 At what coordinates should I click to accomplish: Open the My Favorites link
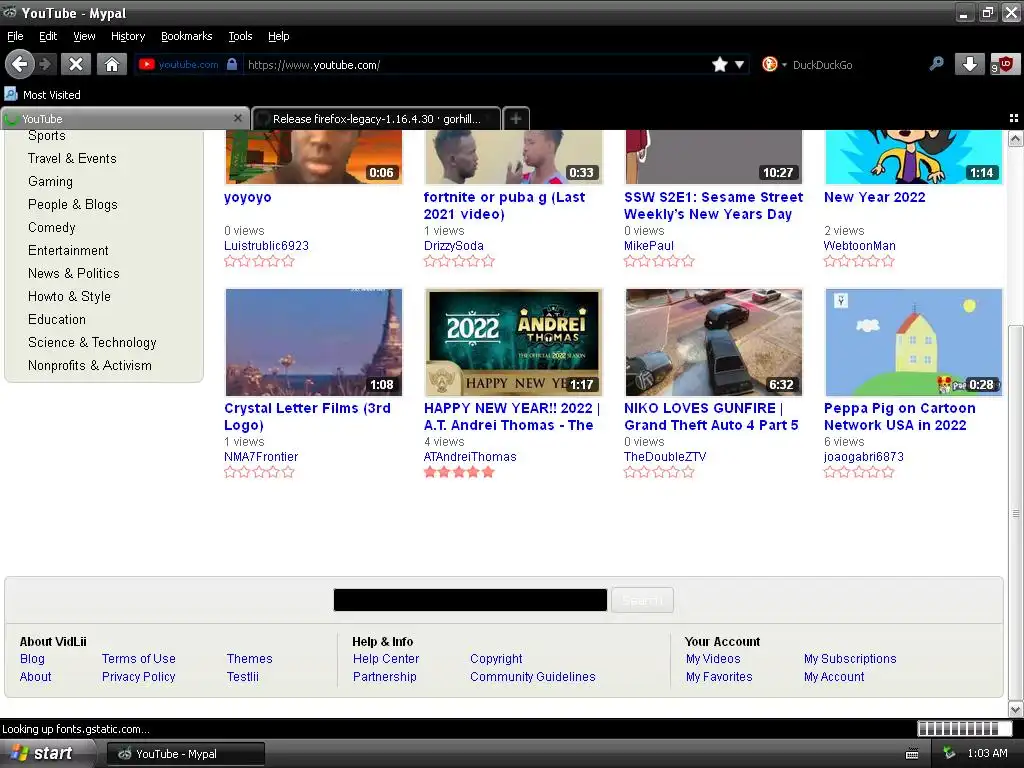click(719, 677)
